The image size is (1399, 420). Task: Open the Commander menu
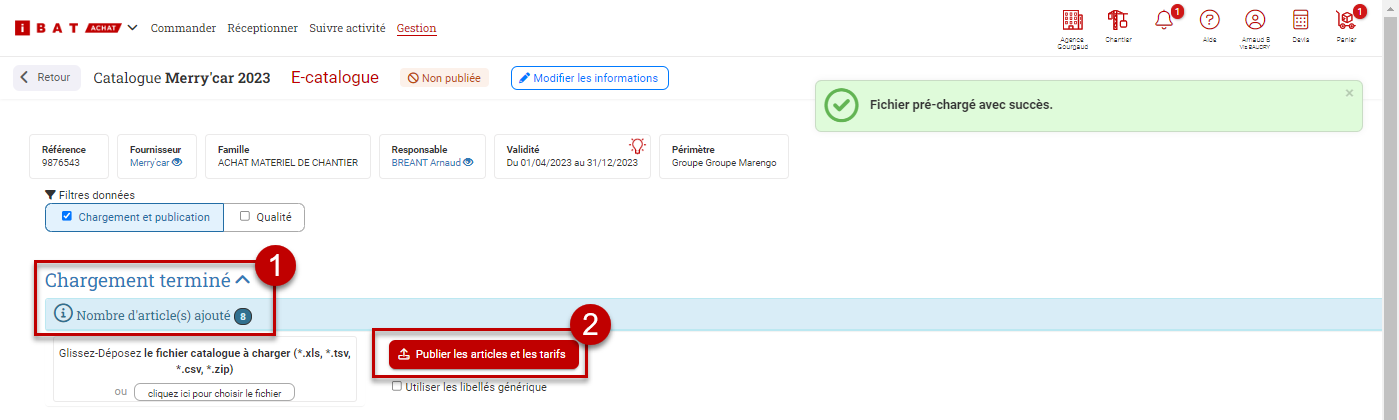tap(183, 28)
